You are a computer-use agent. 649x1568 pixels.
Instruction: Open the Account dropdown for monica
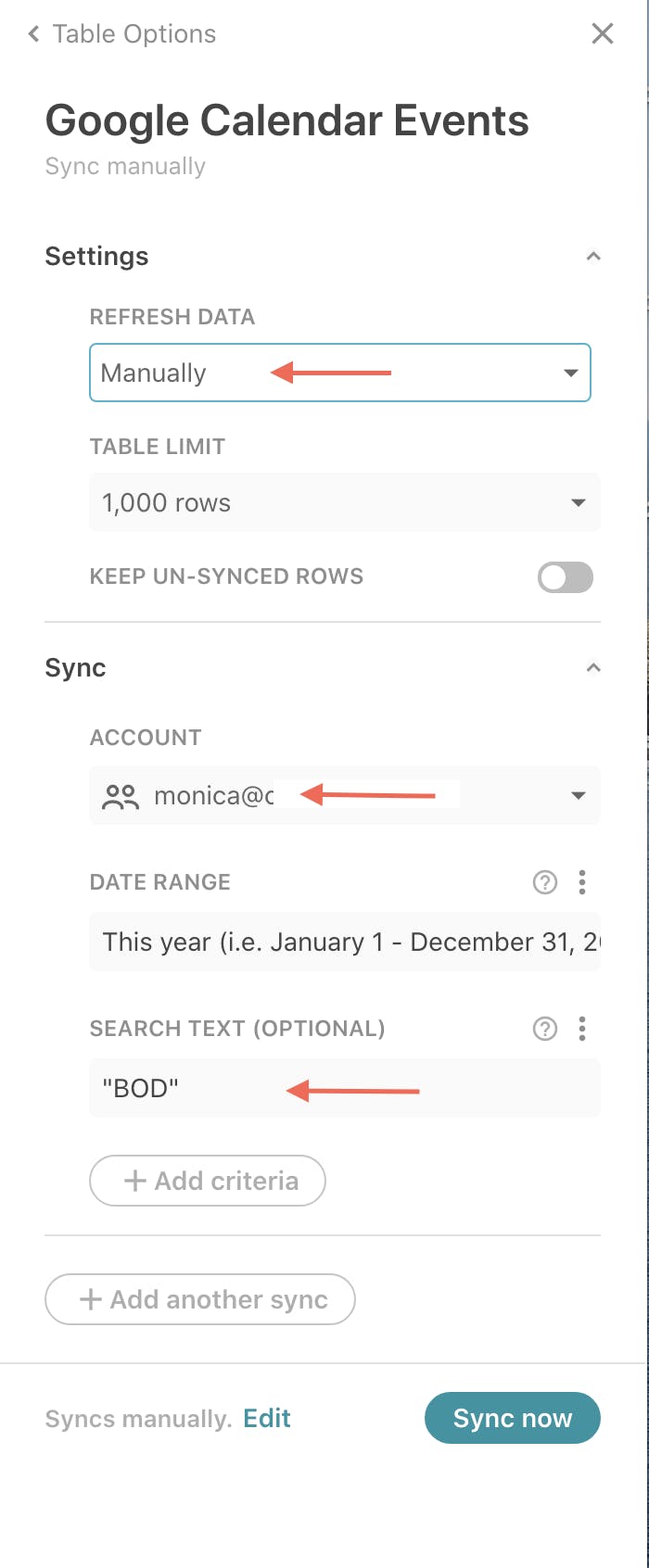345,795
